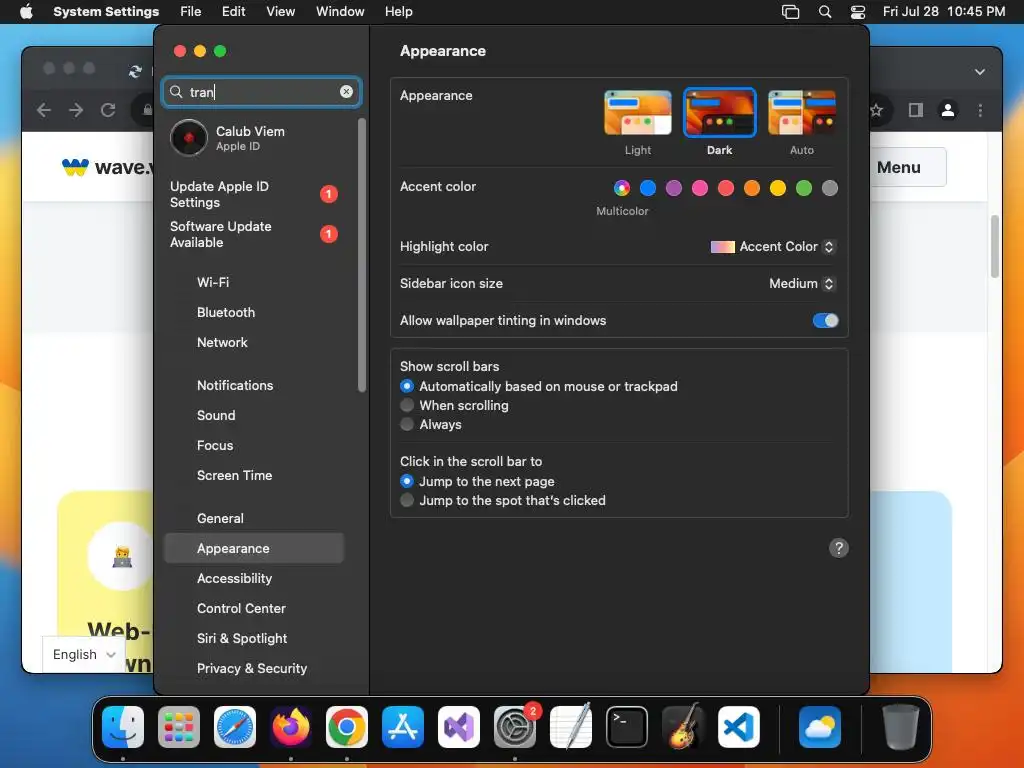Click Chrome back arrow in browser window
Viewport: 1024px width, 768px height.
click(x=44, y=110)
